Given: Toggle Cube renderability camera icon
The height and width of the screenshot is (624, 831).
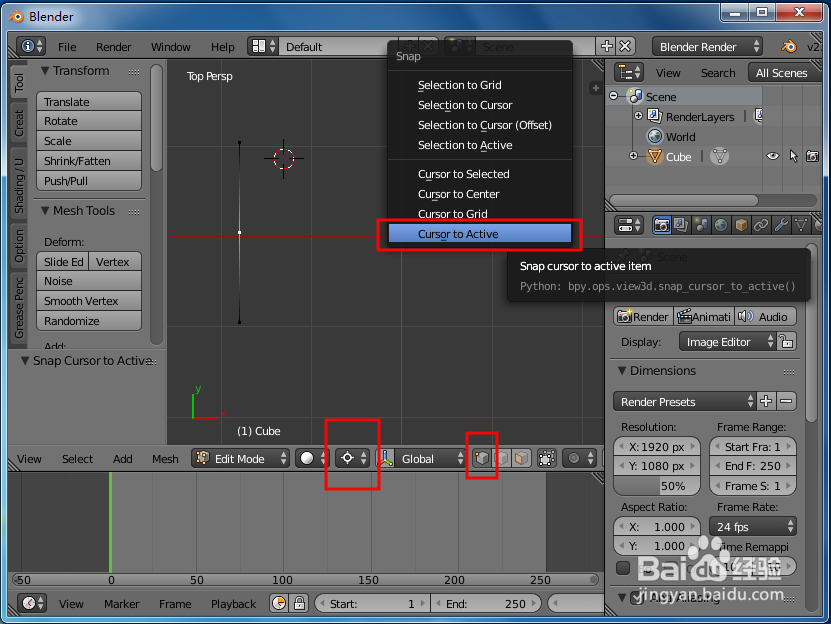Looking at the screenshot, I should pyautogui.click(x=812, y=156).
